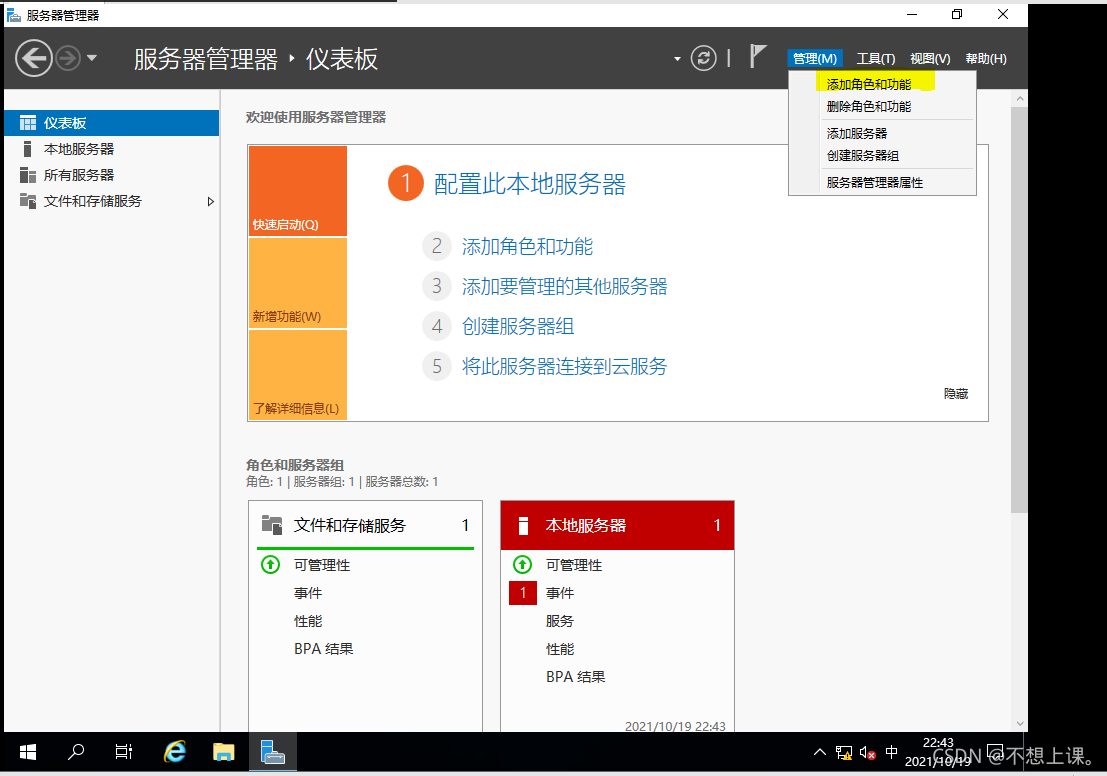
Task: Click green status icon in 文件和存储服务 tile
Action: click(x=270, y=565)
